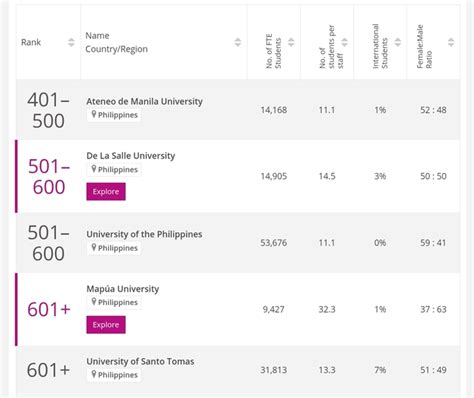Open University of the Philippines link
Image resolution: width=474 pixels, height=398 pixels.
point(144,234)
